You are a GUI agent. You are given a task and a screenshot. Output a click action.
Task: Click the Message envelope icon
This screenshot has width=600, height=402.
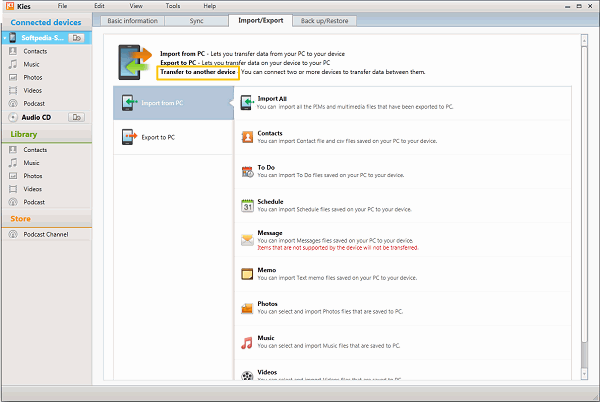[246, 239]
